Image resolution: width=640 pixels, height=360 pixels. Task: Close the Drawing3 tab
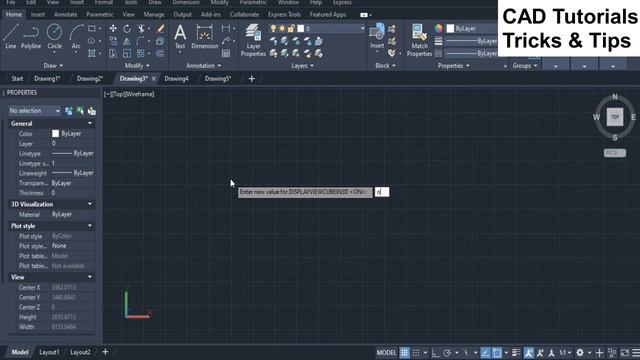(x=154, y=79)
